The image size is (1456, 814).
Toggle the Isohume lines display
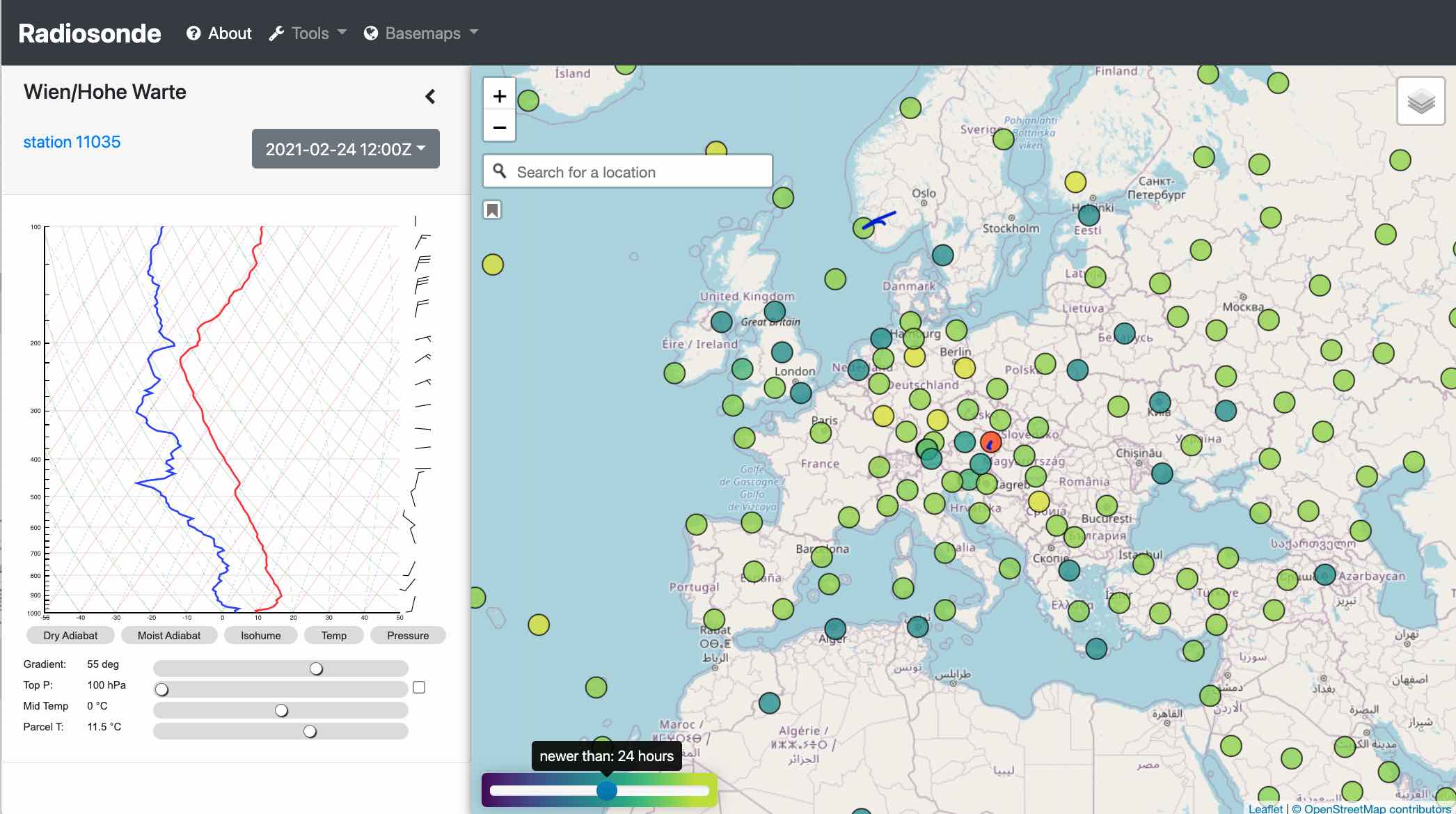click(x=261, y=635)
